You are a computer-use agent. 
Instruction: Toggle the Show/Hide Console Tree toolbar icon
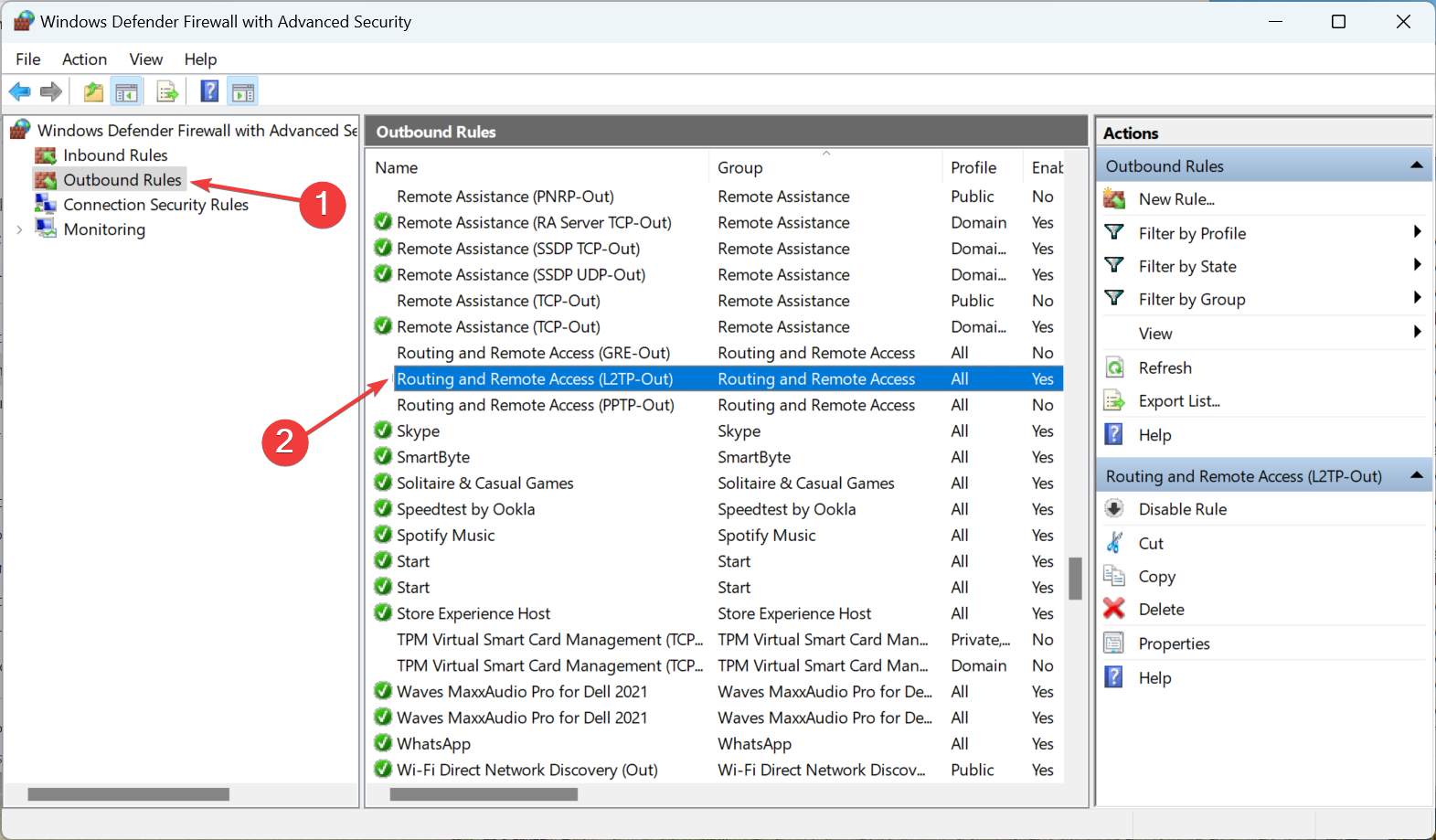[x=126, y=91]
